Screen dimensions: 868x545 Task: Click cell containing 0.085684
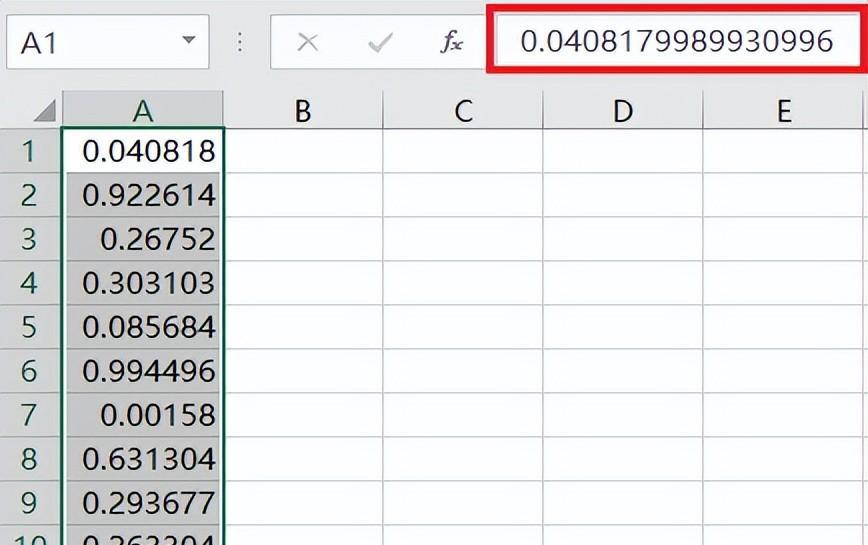tap(143, 327)
